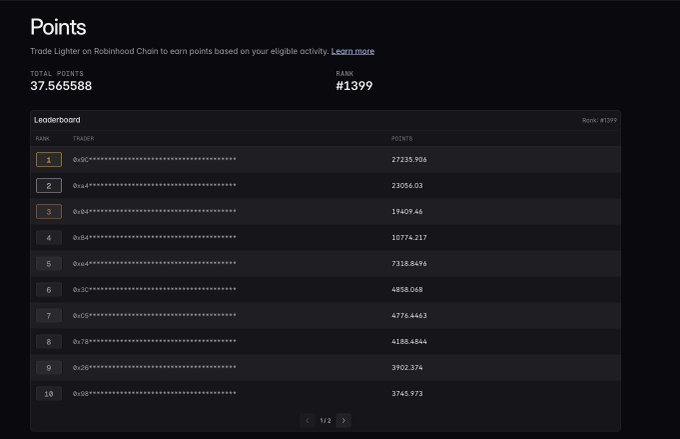The image size is (680, 439).
Task: Click Rank #1399 label in leaderboard header
Action: click(599, 121)
